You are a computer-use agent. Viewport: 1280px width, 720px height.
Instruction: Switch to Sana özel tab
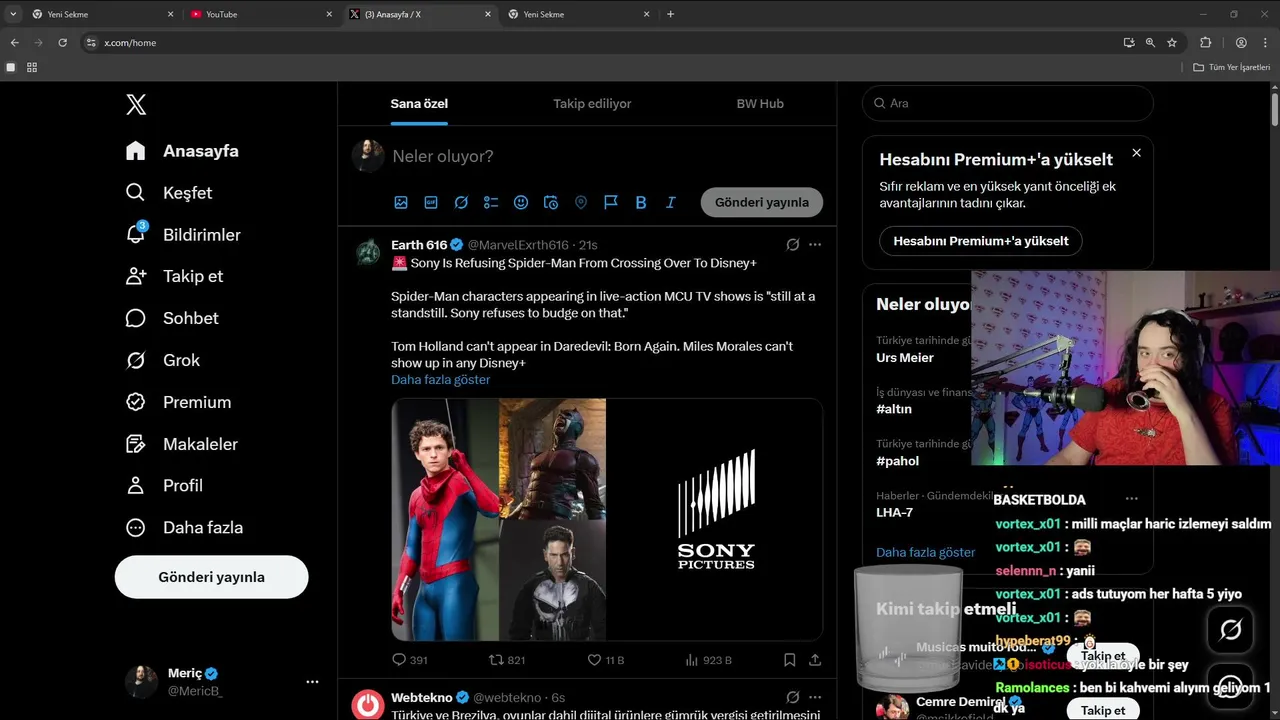coord(419,103)
